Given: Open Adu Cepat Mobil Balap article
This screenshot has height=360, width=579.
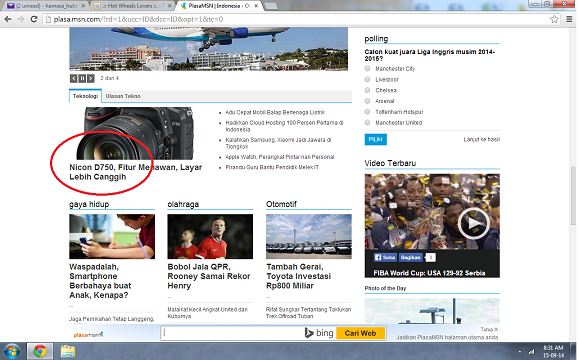Looking at the screenshot, I should pyautogui.click(x=275, y=112).
